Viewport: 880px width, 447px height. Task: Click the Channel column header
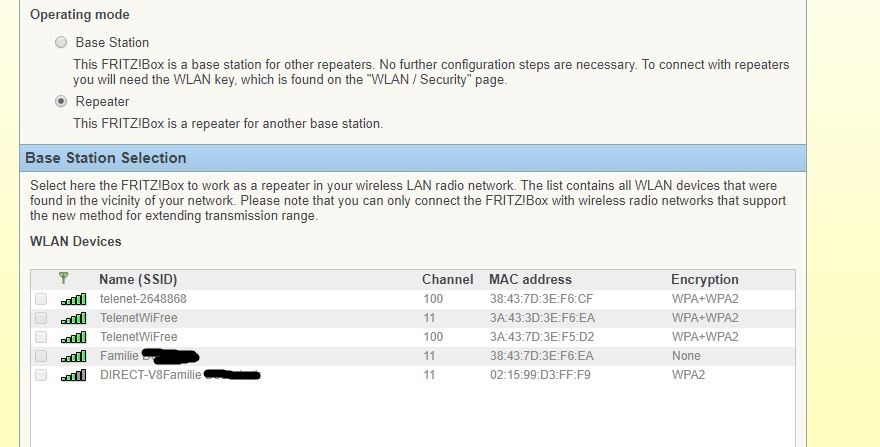447,280
